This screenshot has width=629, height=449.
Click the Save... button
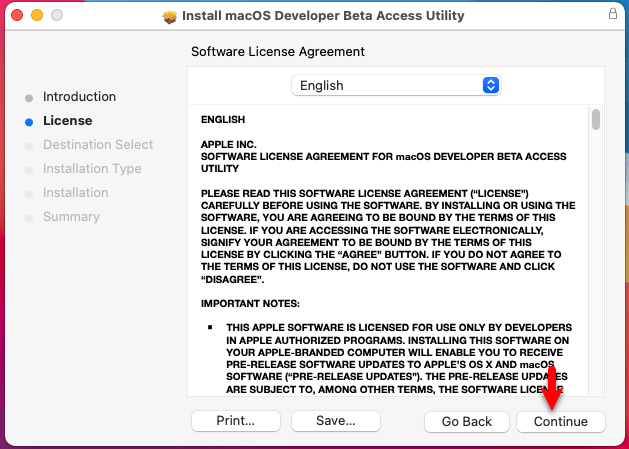[336, 421]
